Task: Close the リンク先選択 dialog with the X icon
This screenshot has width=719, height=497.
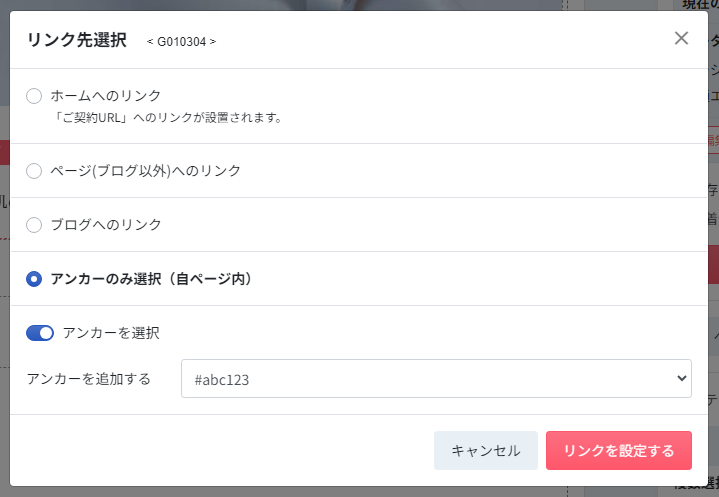Action: pyautogui.click(x=681, y=38)
